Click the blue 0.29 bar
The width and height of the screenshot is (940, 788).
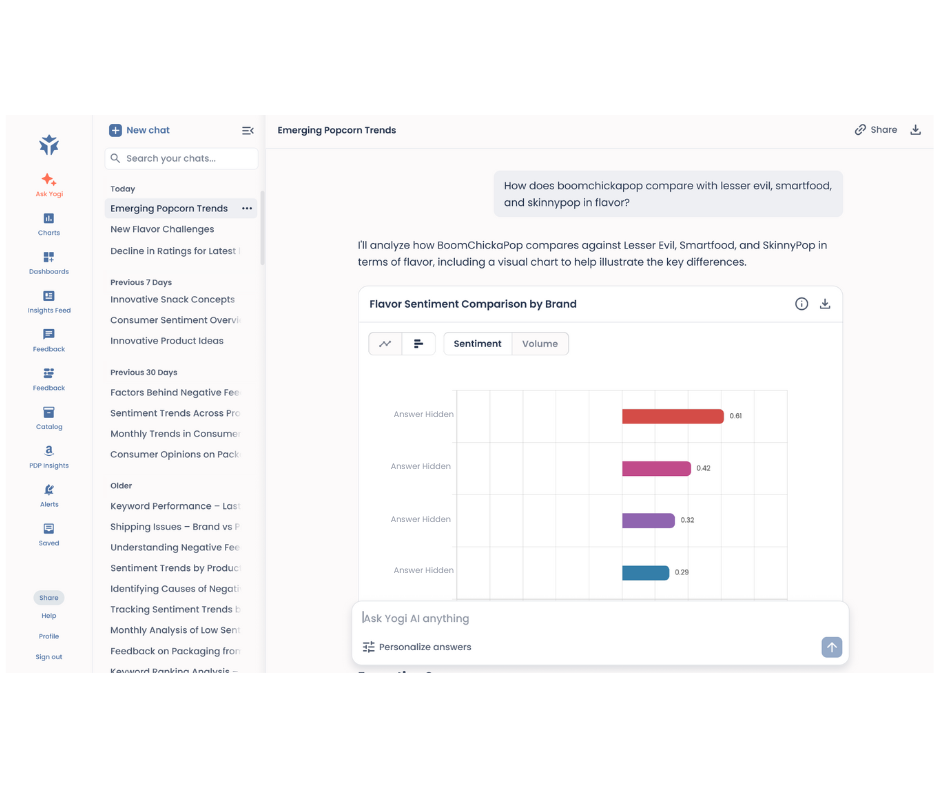[646, 573]
